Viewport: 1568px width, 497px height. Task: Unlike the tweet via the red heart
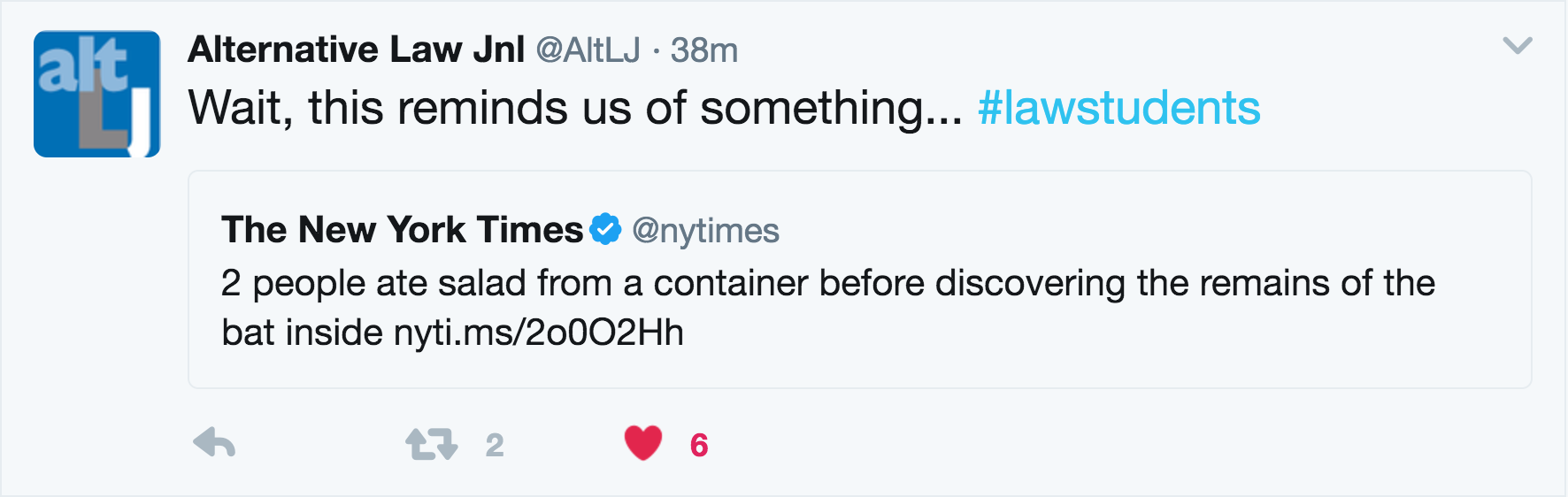click(643, 443)
